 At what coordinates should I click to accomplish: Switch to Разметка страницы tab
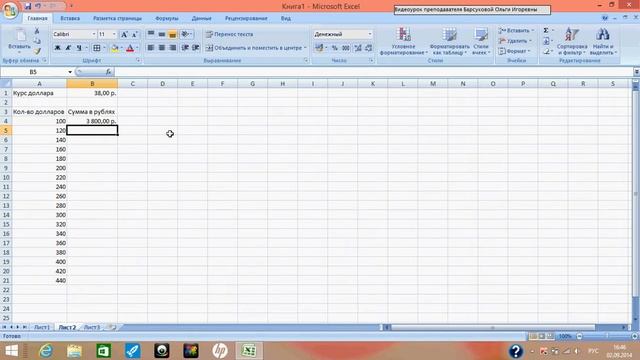coord(117,18)
